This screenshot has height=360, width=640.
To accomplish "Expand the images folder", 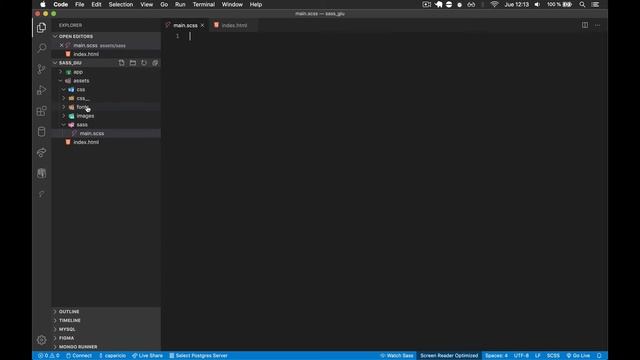I will 85,116.
